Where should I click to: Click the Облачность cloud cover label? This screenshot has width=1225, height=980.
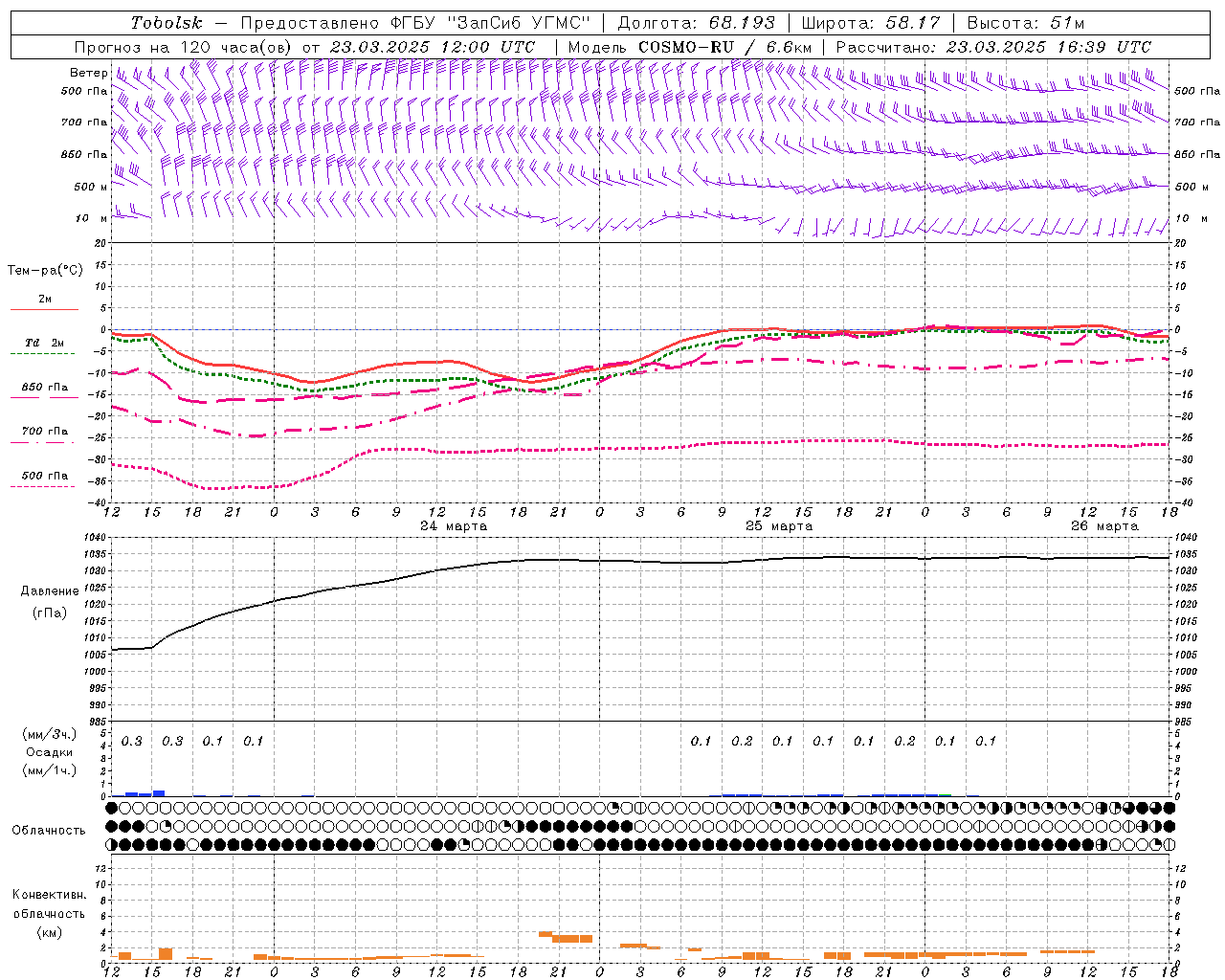pyautogui.click(x=49, y=830)
